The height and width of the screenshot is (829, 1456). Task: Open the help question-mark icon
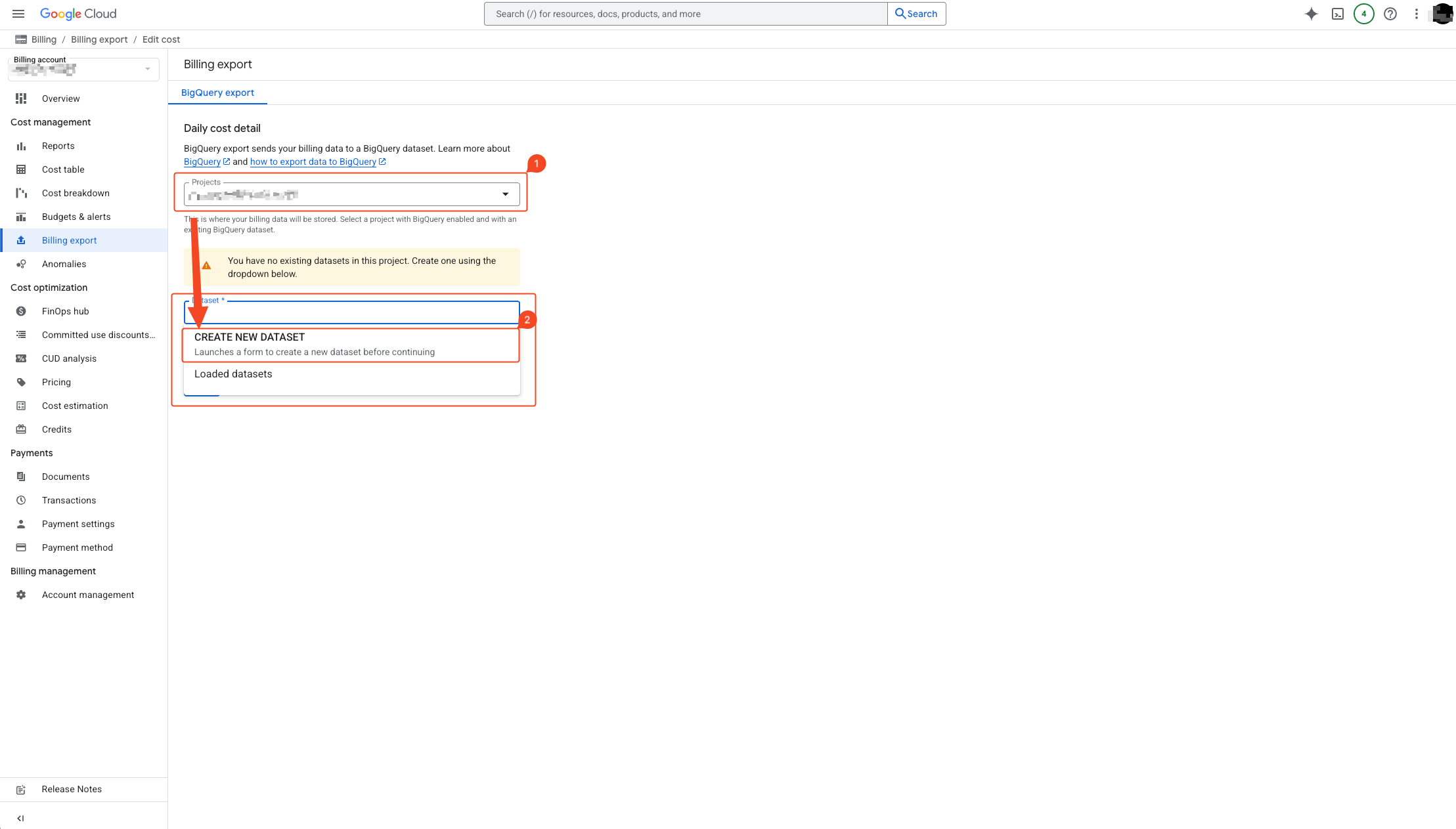[1390, 14]
